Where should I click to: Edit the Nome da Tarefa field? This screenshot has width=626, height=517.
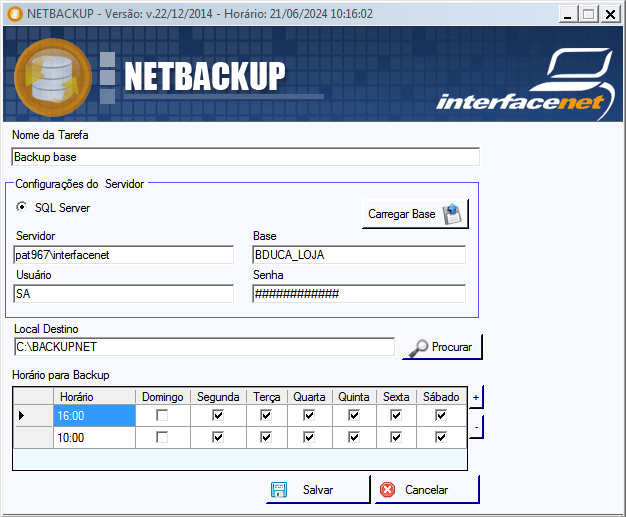[x=246, y=157]
